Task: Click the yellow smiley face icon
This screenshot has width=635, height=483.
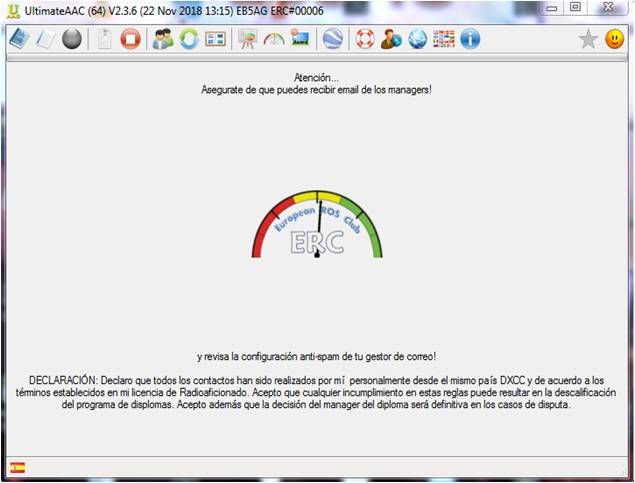Action: click(615, 39)
